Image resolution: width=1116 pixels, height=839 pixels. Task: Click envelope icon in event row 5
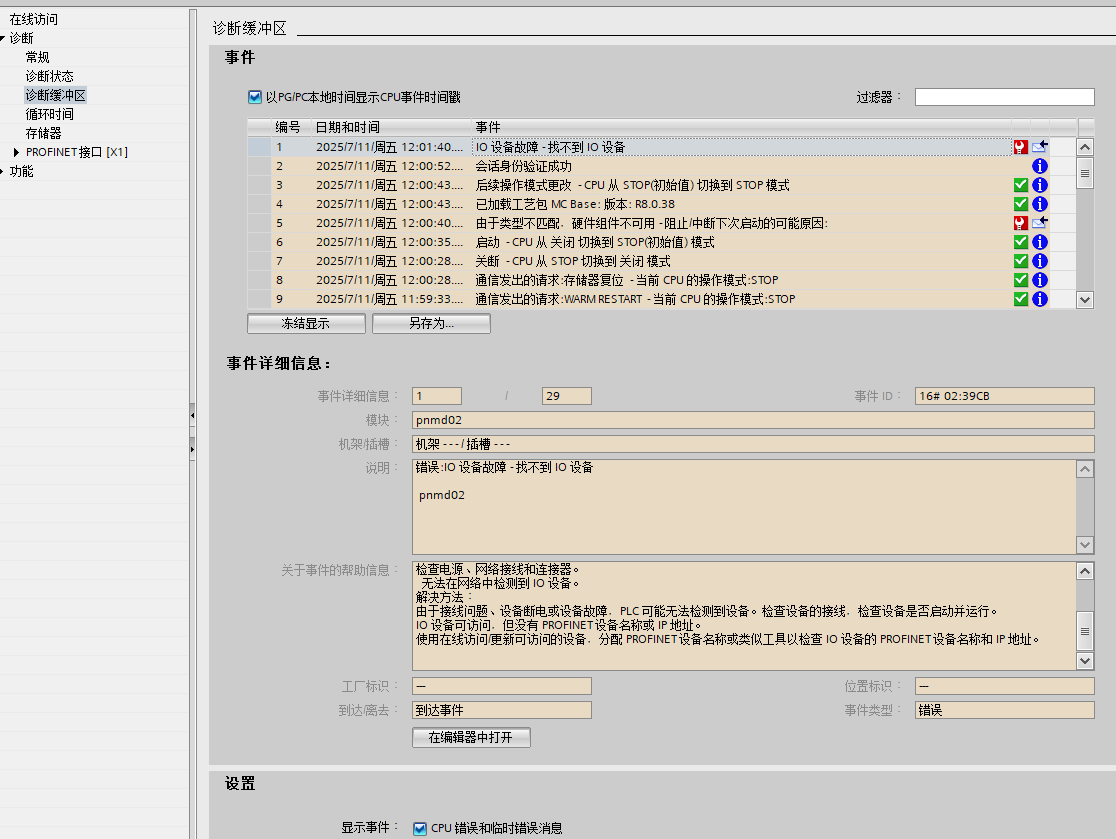tap(1039, 223)
